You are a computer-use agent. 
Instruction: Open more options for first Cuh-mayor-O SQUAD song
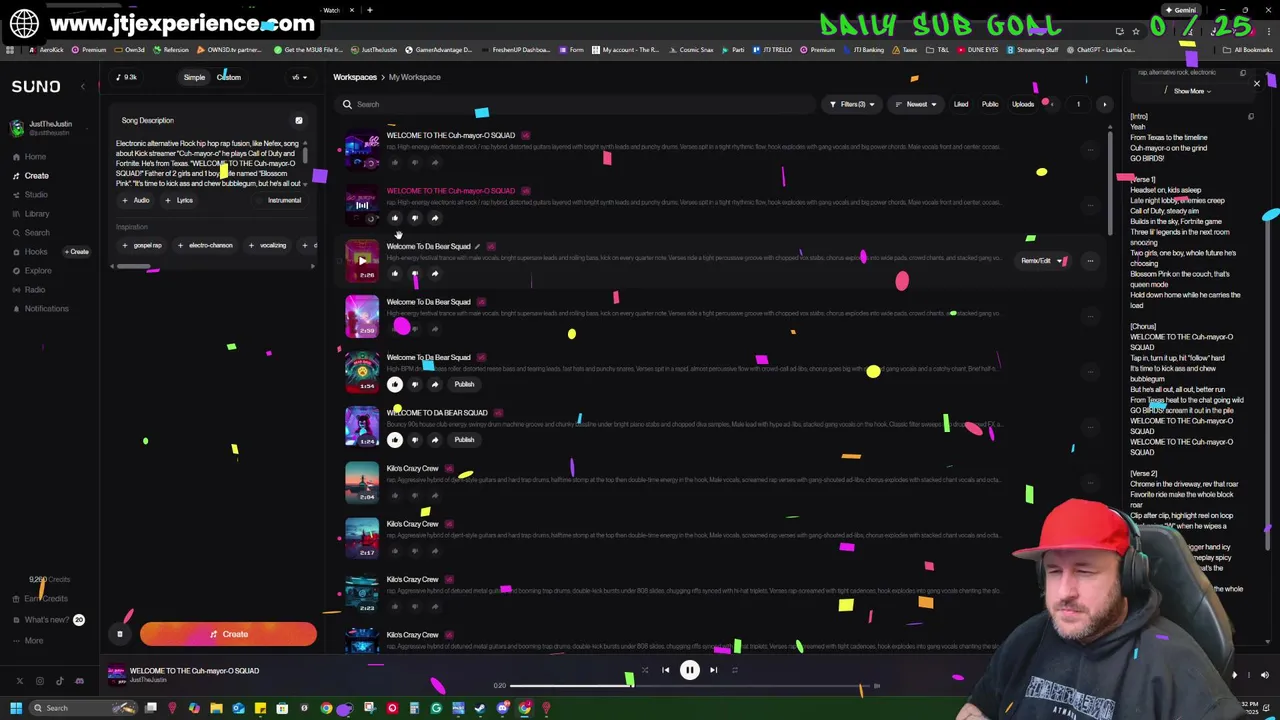tap(1090, 150)
